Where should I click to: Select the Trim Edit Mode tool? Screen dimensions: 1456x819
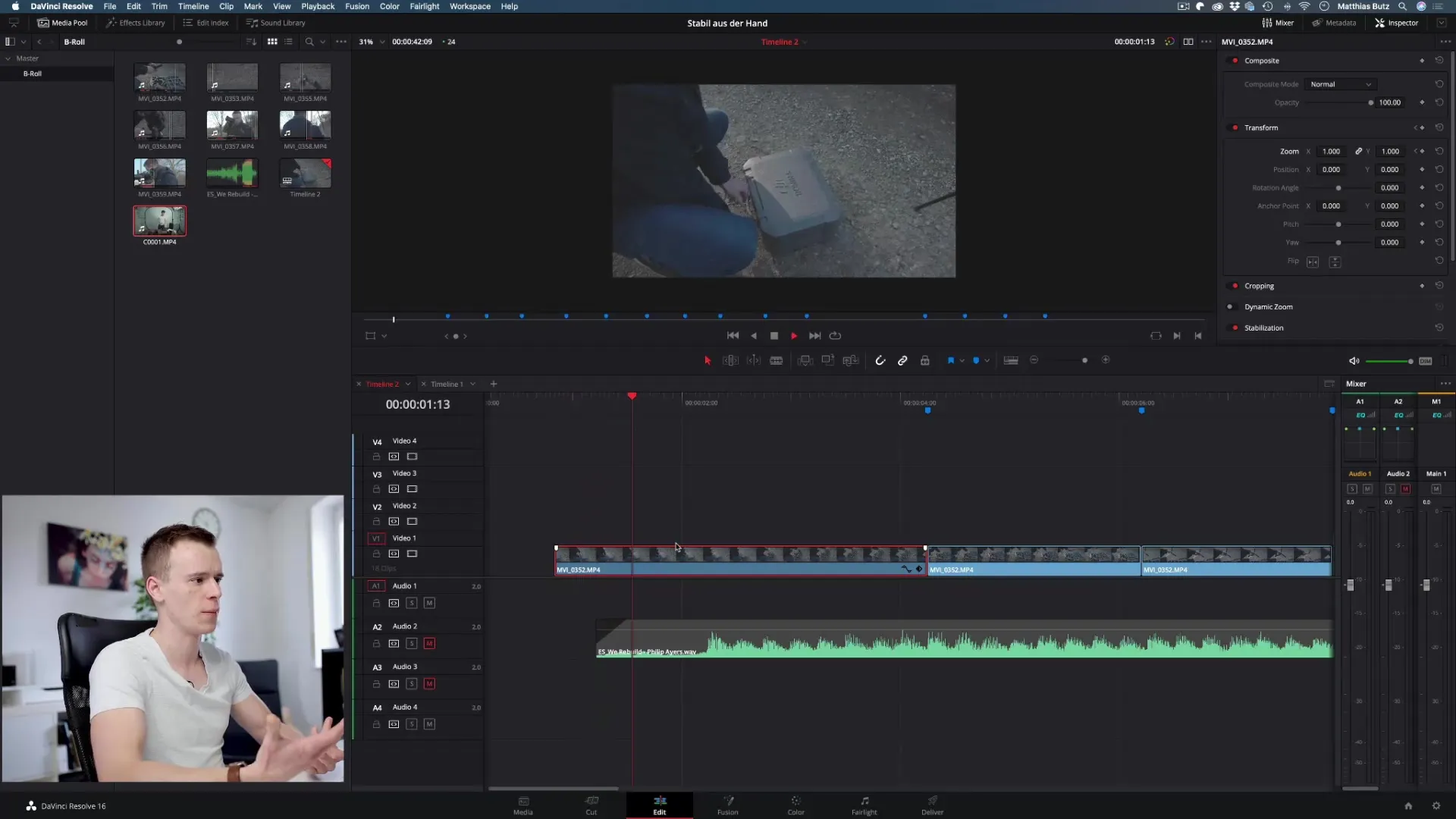[730, 361]
